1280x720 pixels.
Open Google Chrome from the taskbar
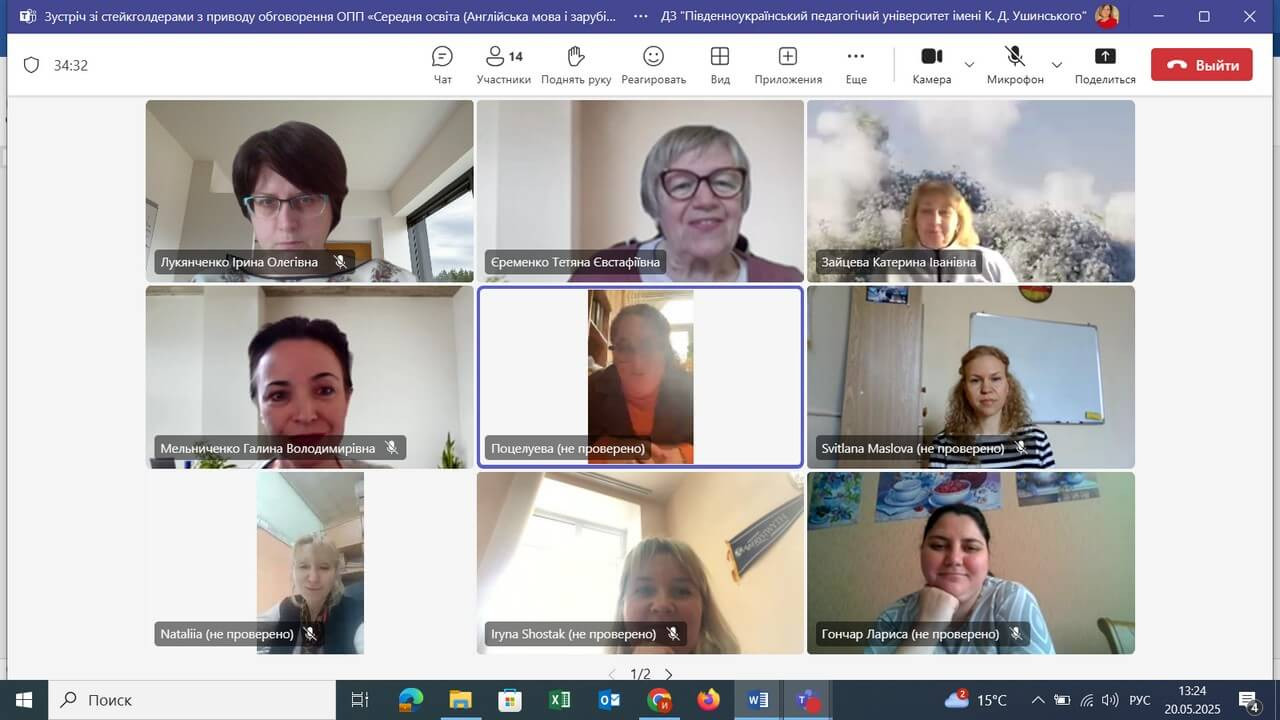click(659, 700)
